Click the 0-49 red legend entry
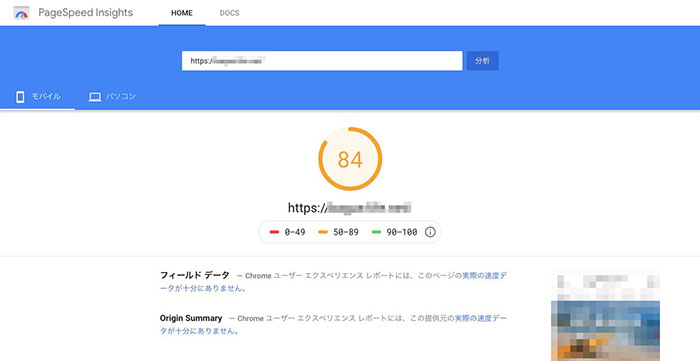Viewport: 700px width, 361px height. [x=288, y=232]
